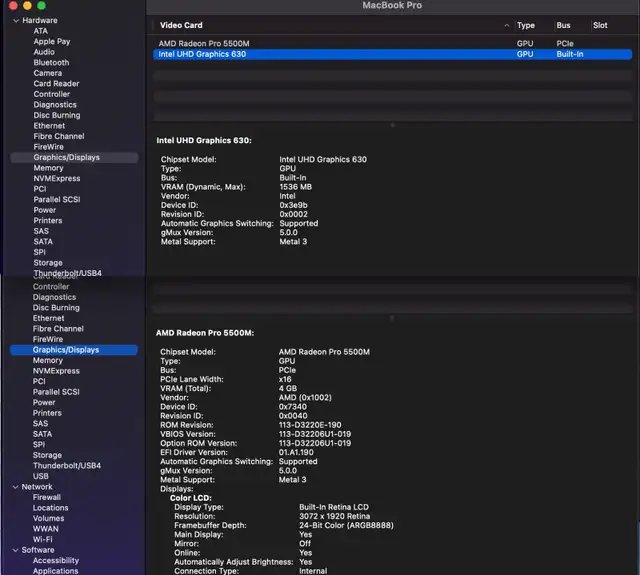Open Card Reader in the sidebar
This screenshot has width=640, height=575.
56,84
